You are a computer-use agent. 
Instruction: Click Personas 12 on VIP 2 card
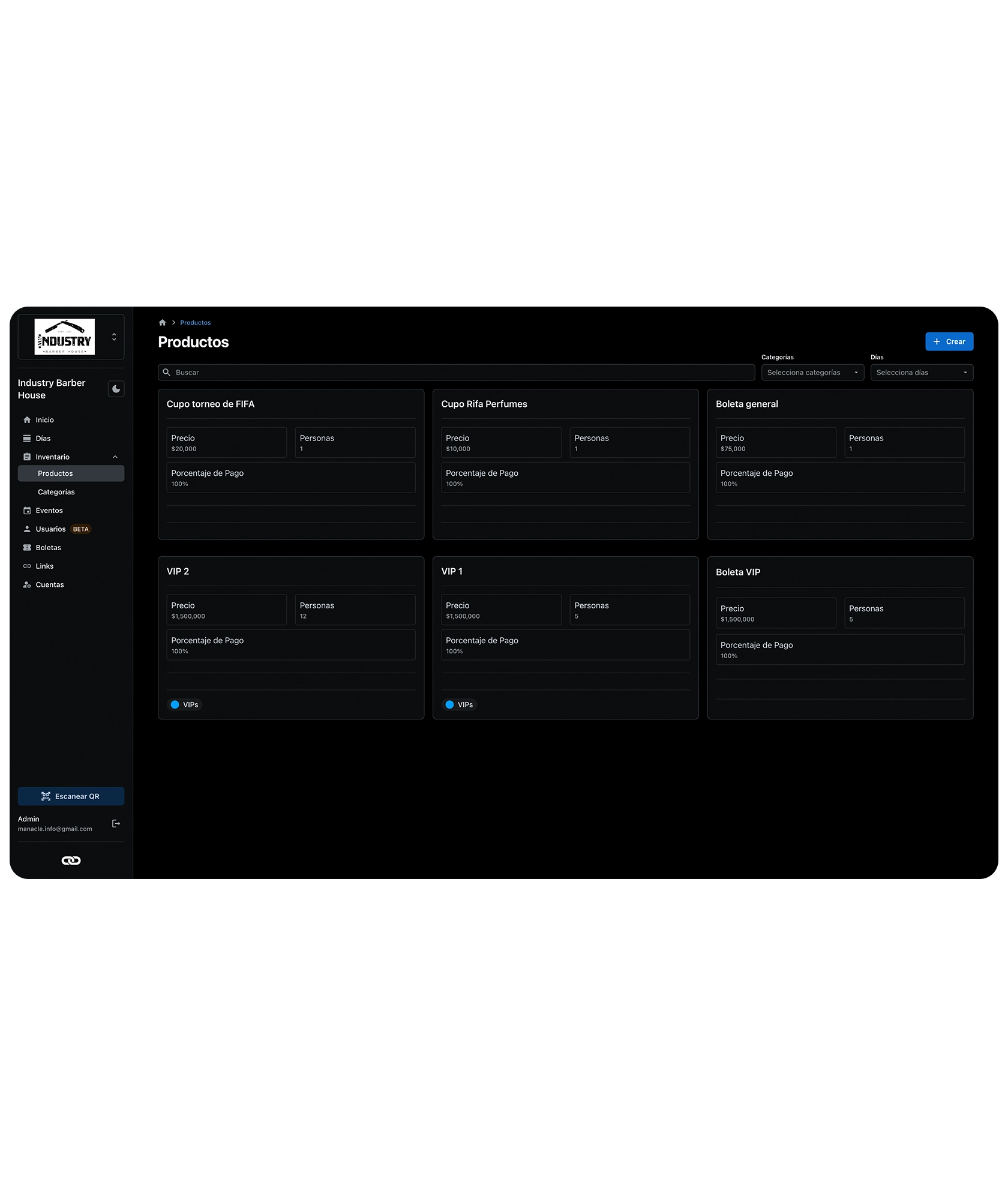pyautogui.click(x=355, y=610)
